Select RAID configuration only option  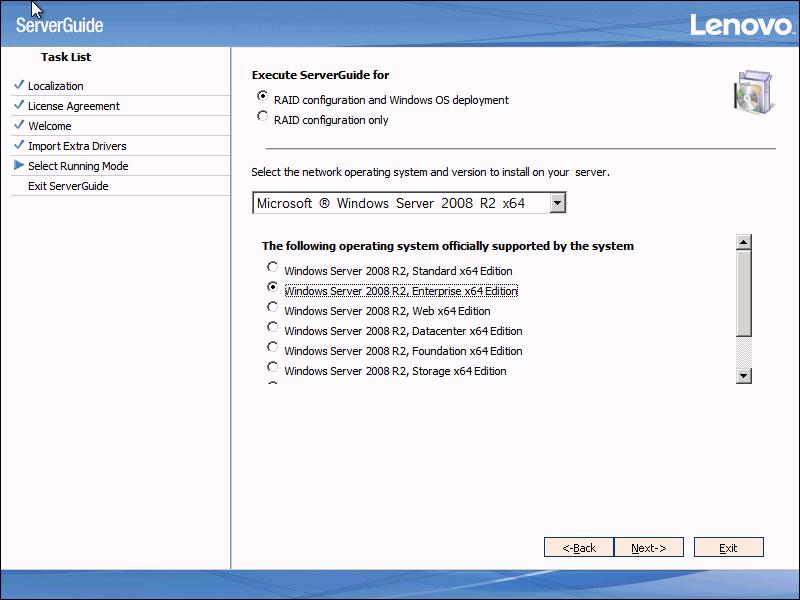tap(263, 117)
